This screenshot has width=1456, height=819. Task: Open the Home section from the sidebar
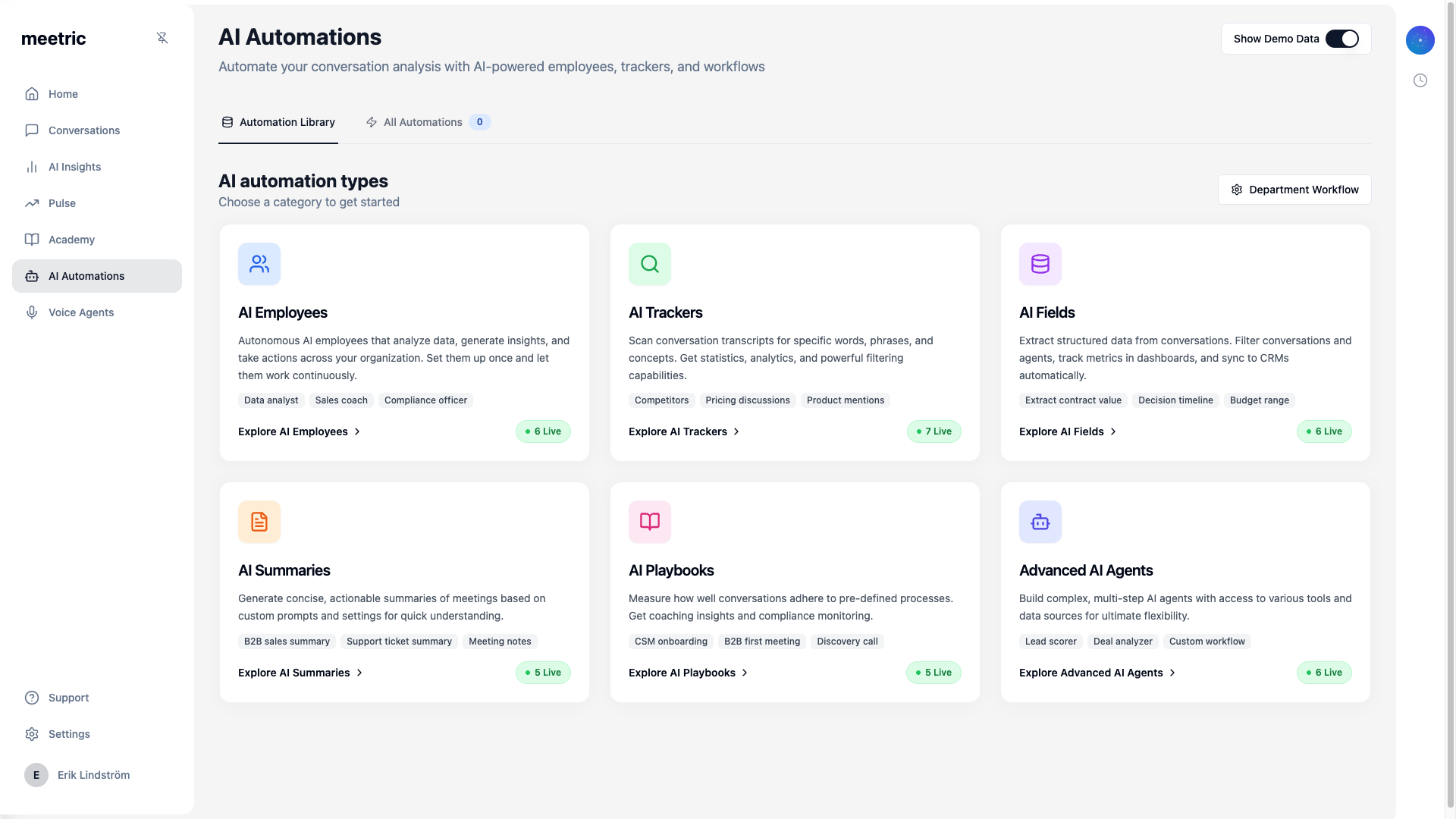click(x=63, y=94)
